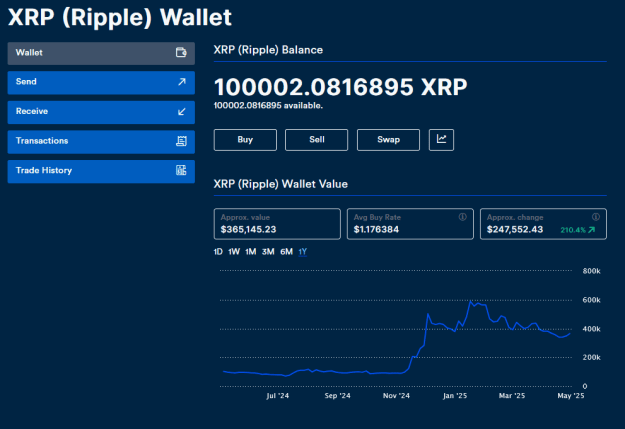Click the Sep '24 axis label
This screenshot has height=429, width=625.
[x=337, y=396]
